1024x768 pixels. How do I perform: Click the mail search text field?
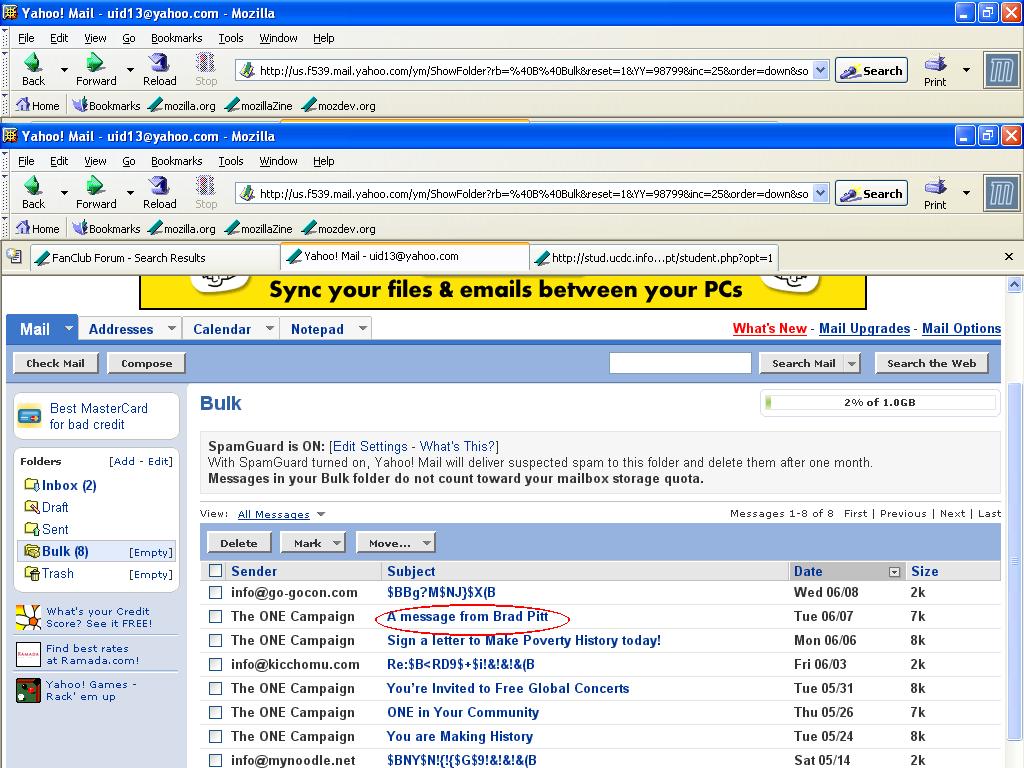click(x=680, y=363)
